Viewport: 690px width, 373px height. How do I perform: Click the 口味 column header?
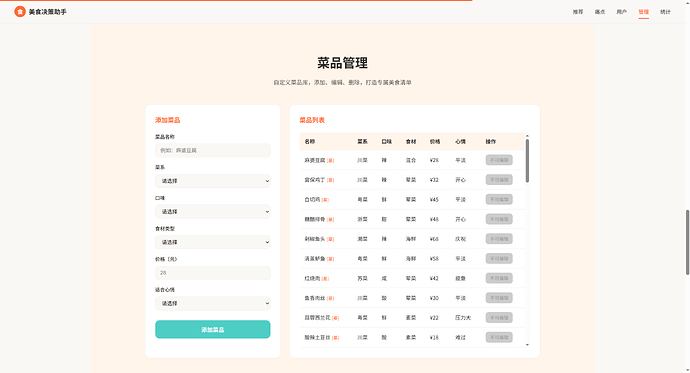coord(386,142)
